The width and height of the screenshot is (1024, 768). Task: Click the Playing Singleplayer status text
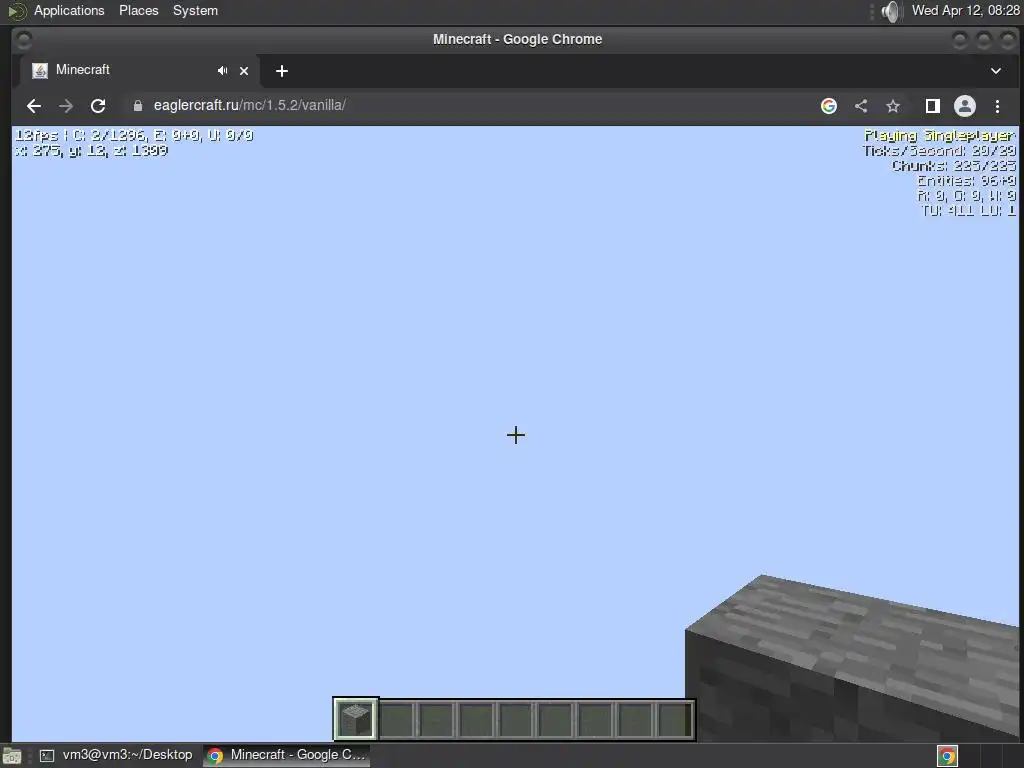[x=940, y=135]
